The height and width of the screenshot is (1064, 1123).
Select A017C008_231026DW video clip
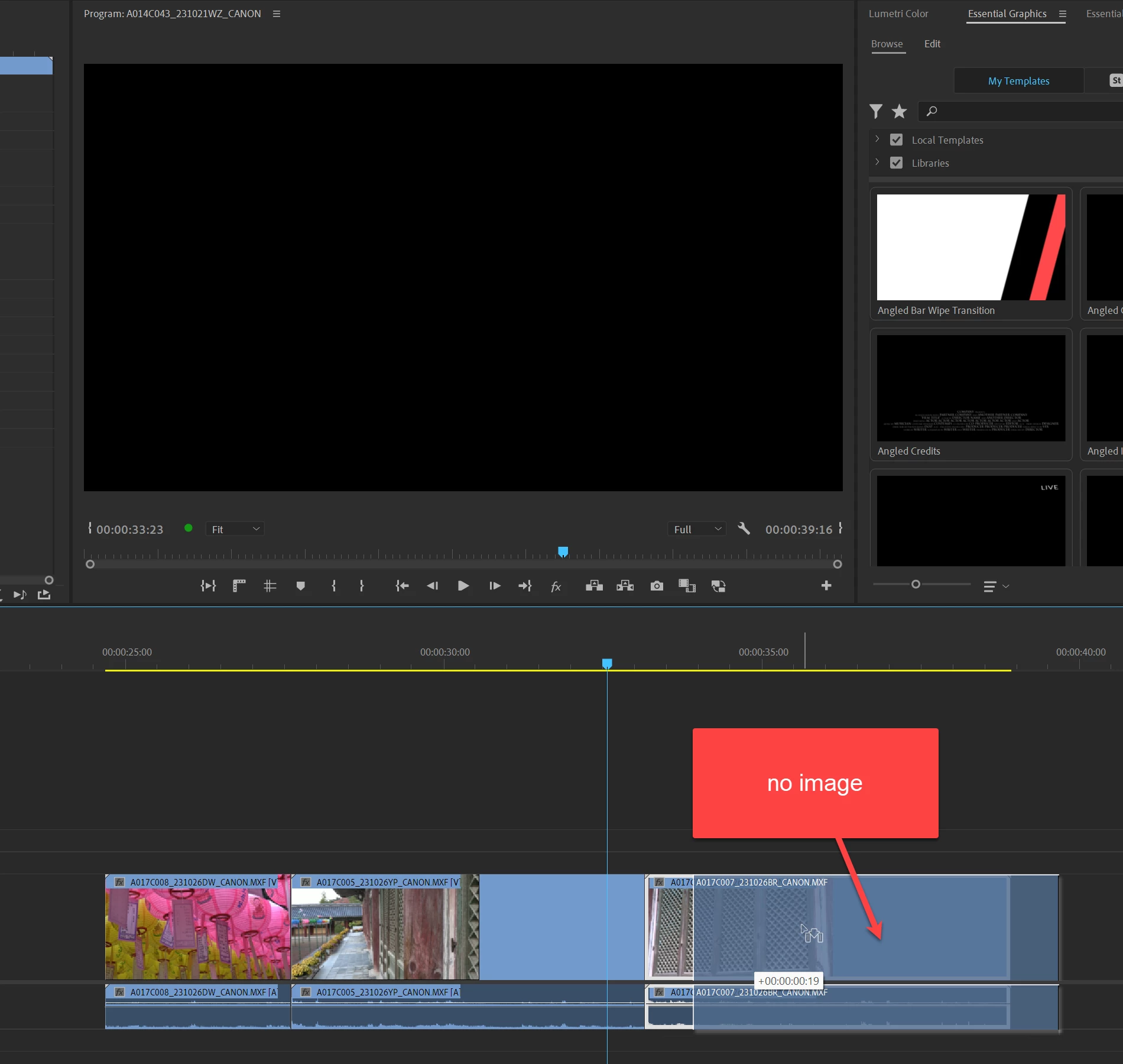(x=198, y=927)
